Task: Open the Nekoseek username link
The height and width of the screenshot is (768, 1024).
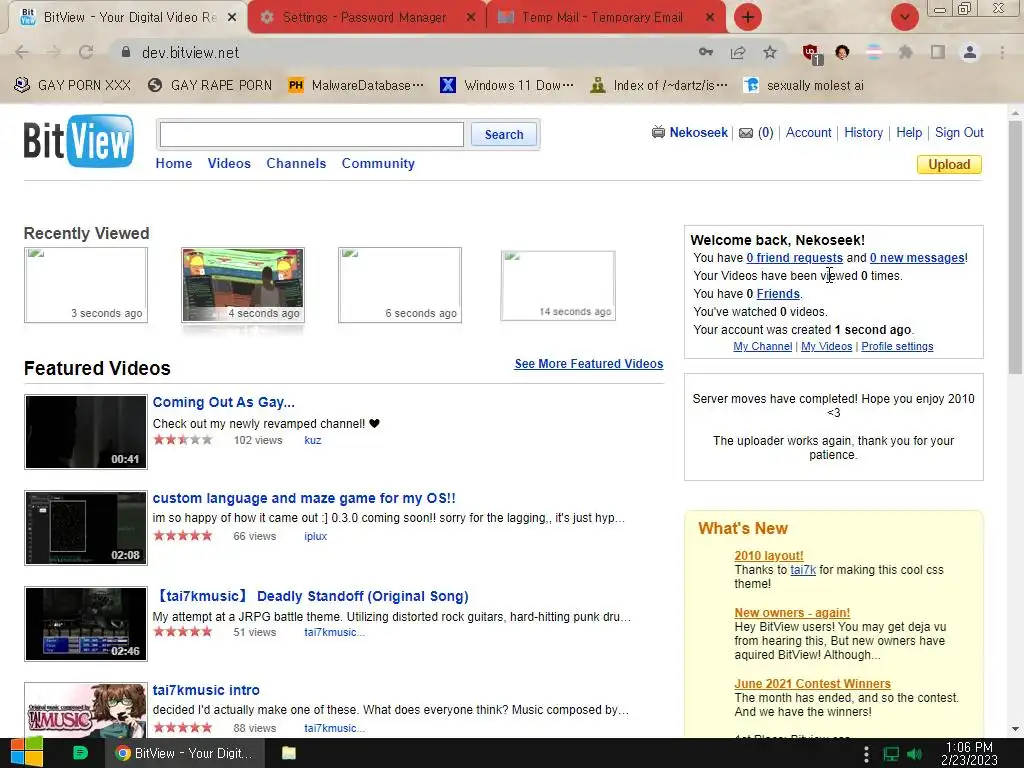Action: point(698,133)
